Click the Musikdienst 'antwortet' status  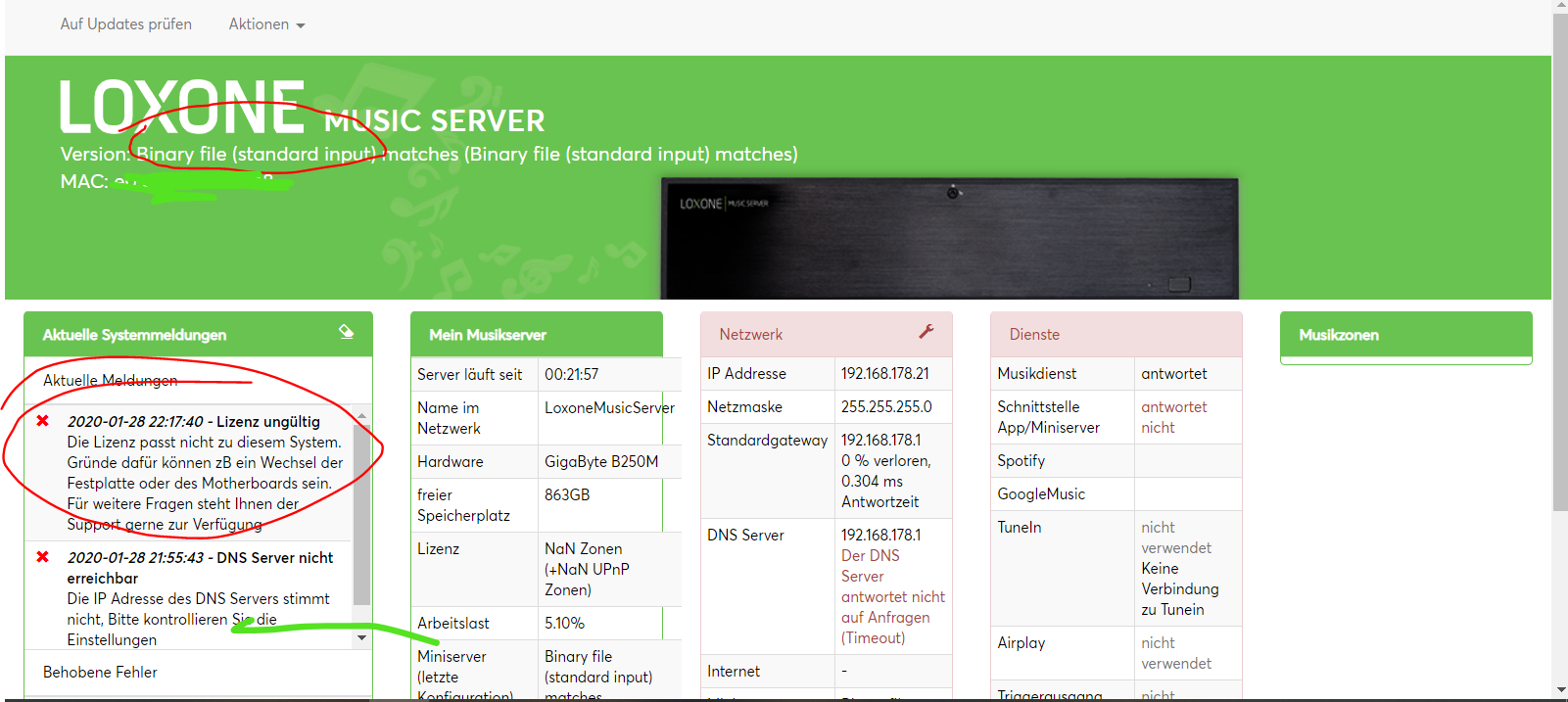1174,374
